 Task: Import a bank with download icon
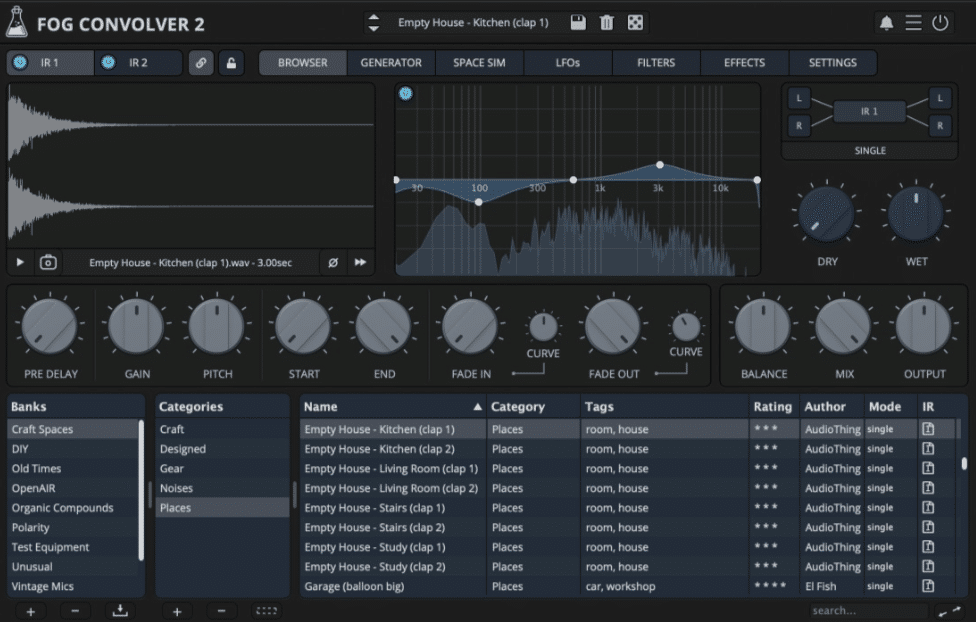click(120, 611)
